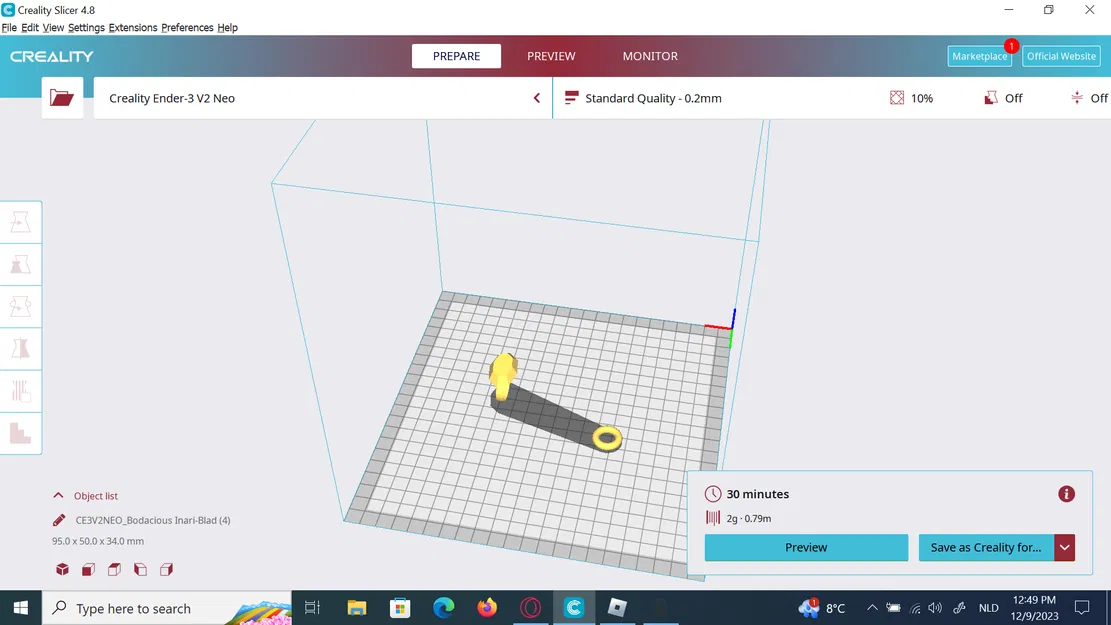Click the infill 10% icon
The image size is (1111, 625).
click(897, 98)
